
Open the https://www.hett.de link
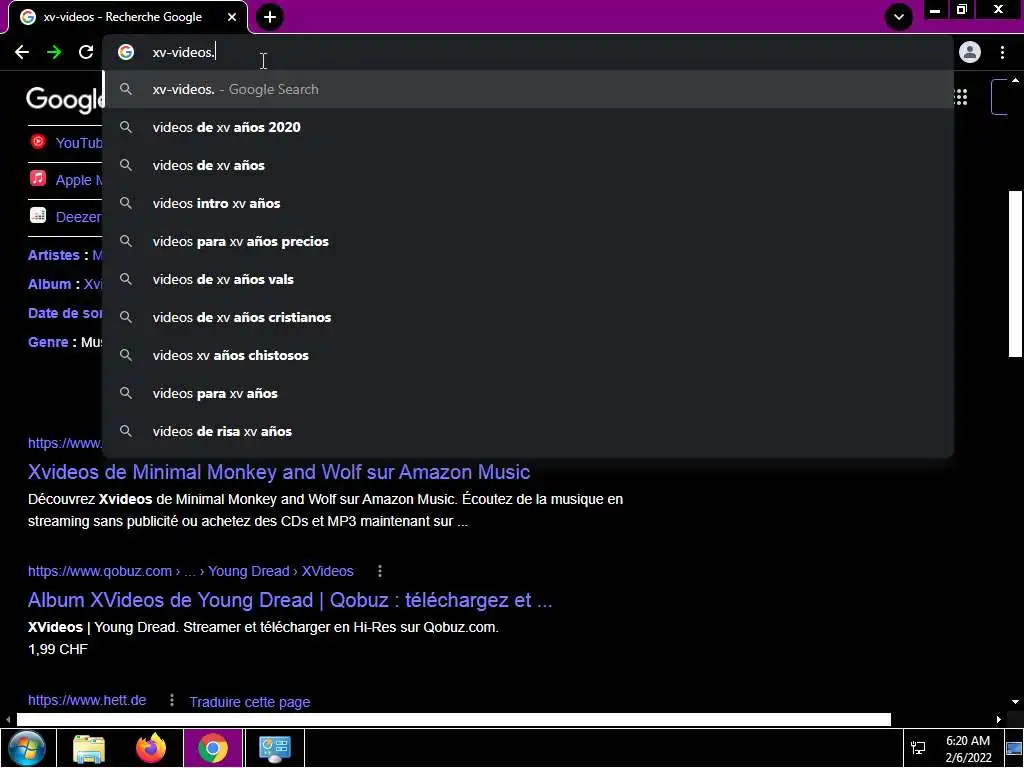pyautogui.click(x=87, y=700)
